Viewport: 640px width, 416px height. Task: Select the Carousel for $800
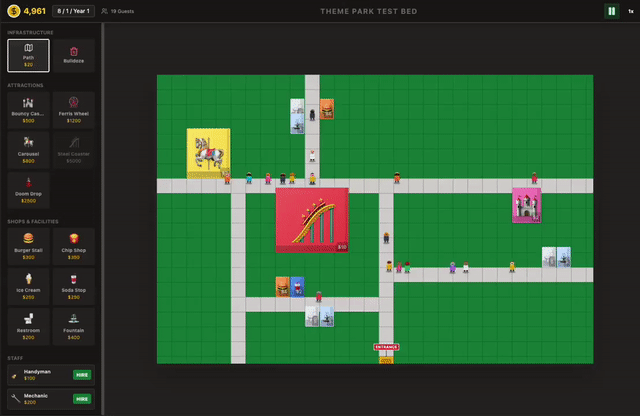[28, 148]
